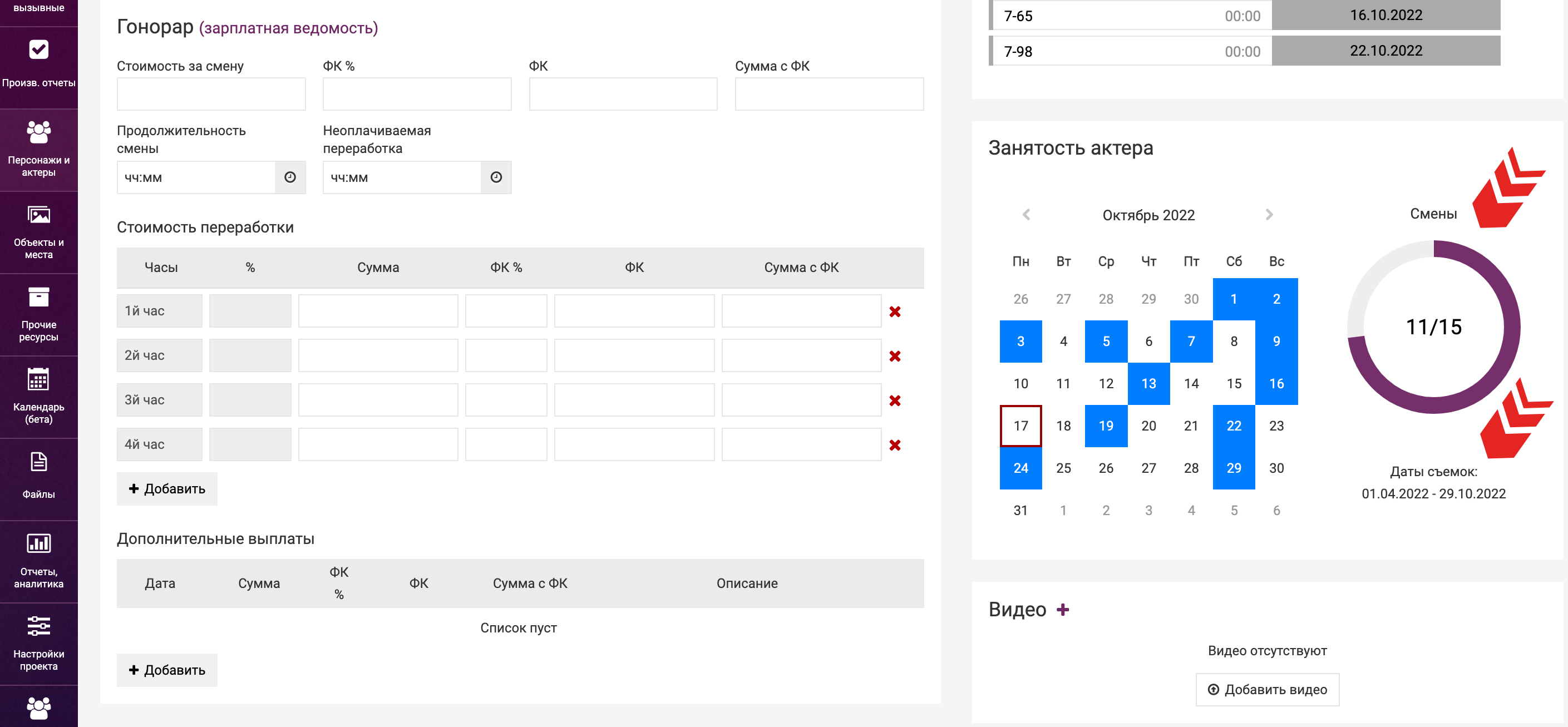Click Сумма с ФК field in 4й час row
Screen dimensions: 1568x727
801,444
